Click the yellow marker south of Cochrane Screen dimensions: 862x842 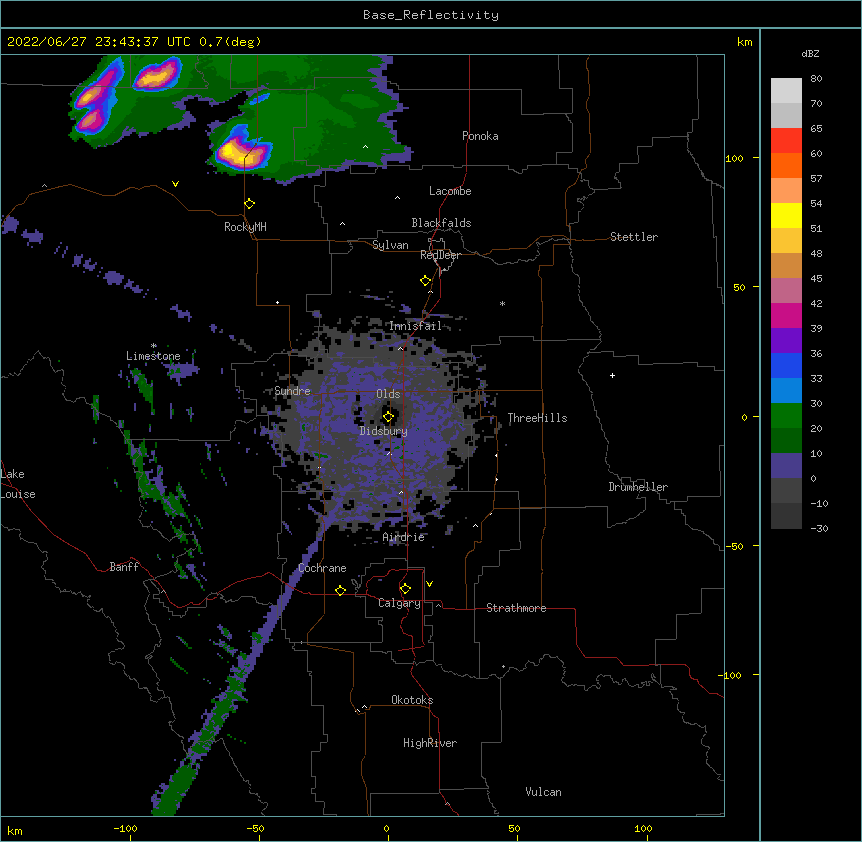click(x=340, y=590)
